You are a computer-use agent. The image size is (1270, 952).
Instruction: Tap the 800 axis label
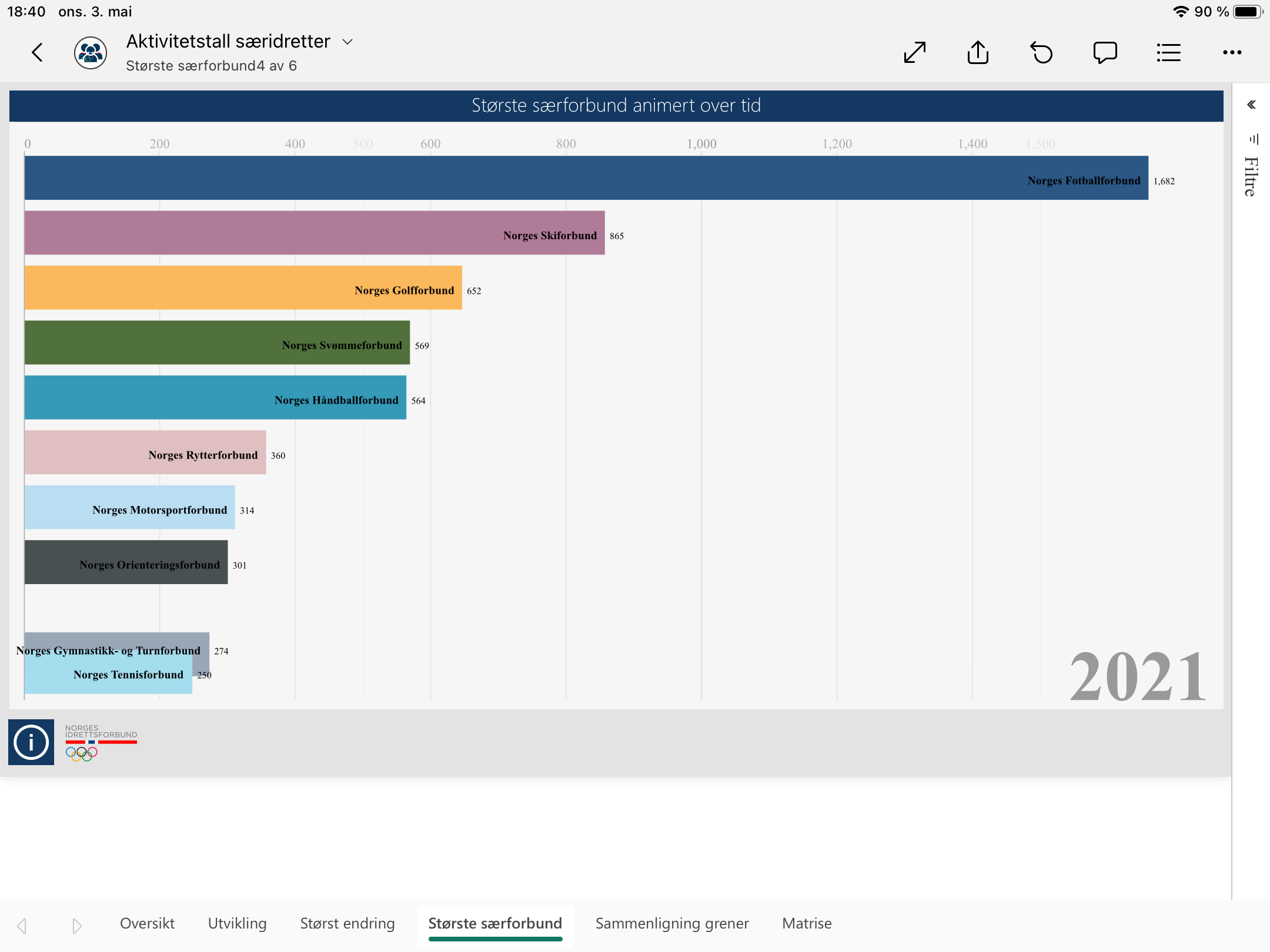[566, 144]
